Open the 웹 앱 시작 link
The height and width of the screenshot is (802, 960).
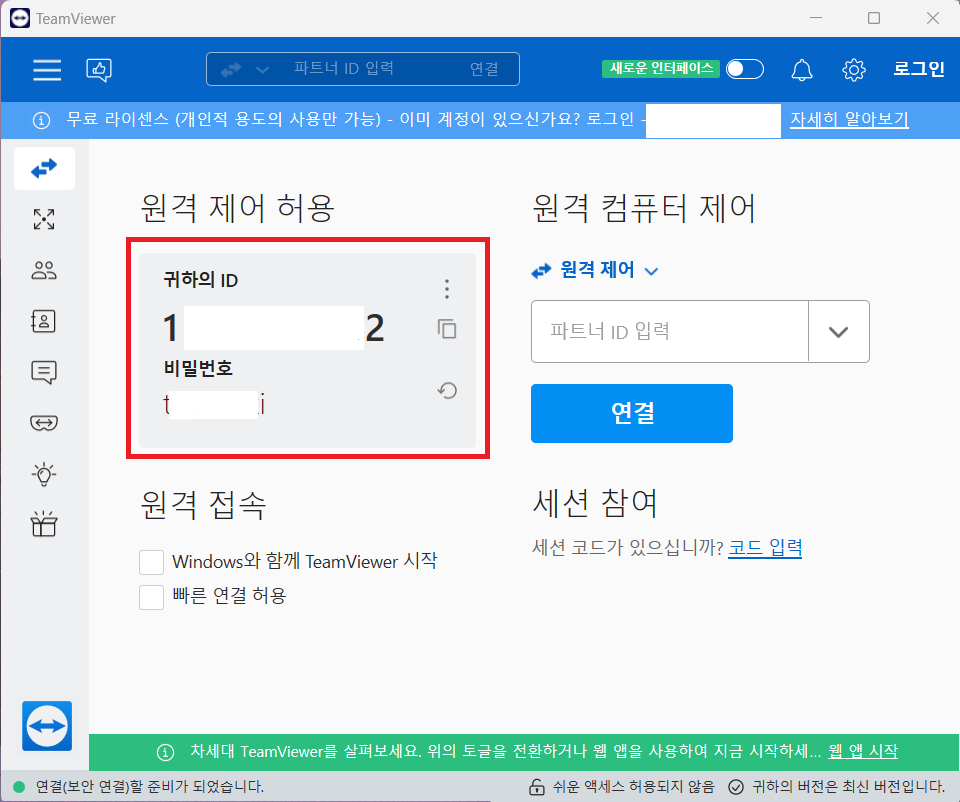tap(862, 751)
